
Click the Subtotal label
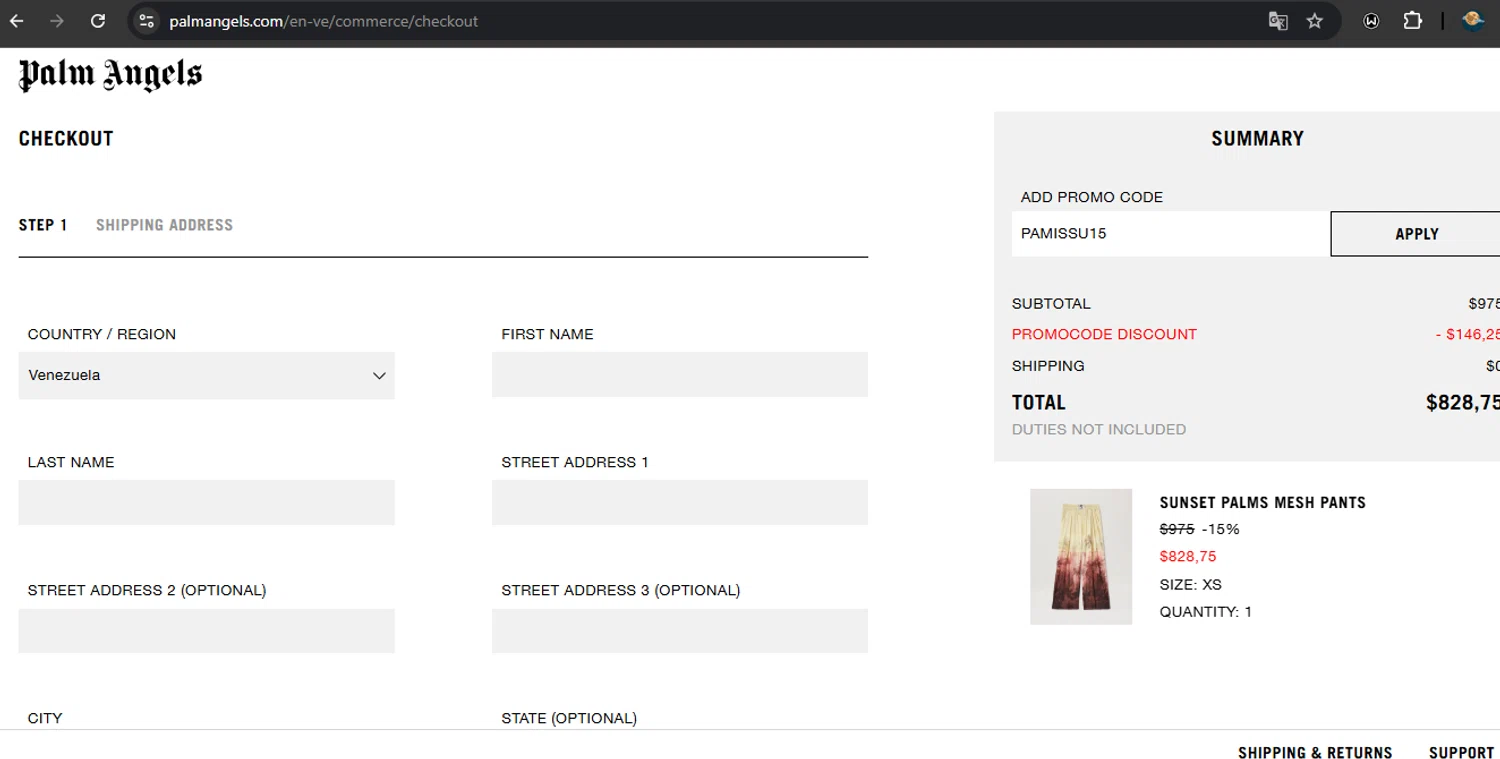coord(1051,303)
